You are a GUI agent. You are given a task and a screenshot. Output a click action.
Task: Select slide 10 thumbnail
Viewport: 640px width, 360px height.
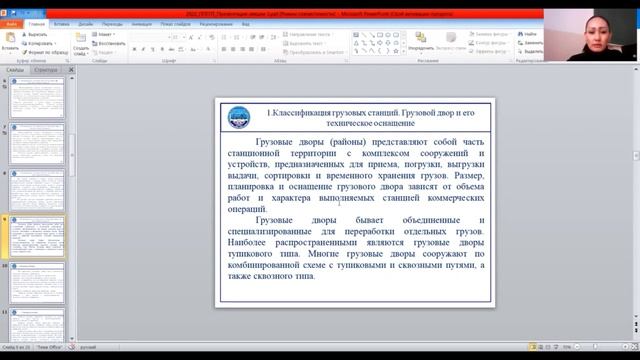pos(37,283)
